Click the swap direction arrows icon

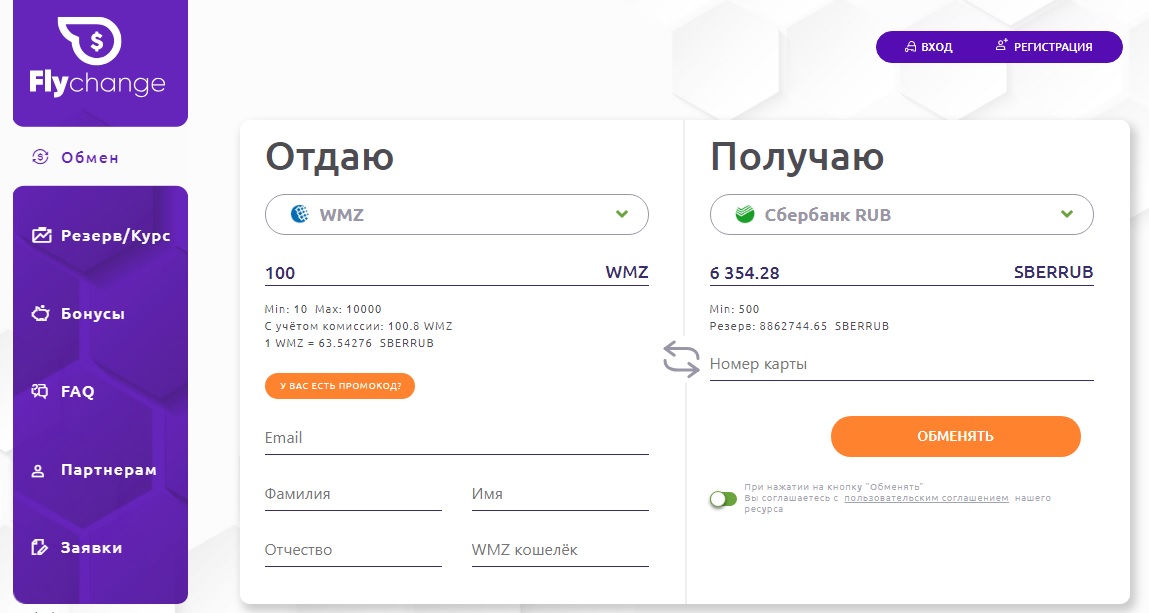tap(681, 359)
